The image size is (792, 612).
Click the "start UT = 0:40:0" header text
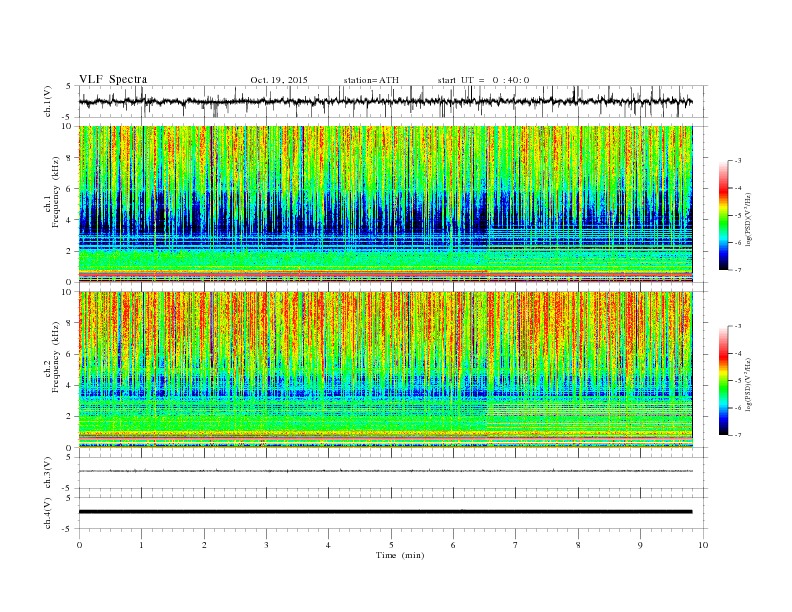(483, 80)
